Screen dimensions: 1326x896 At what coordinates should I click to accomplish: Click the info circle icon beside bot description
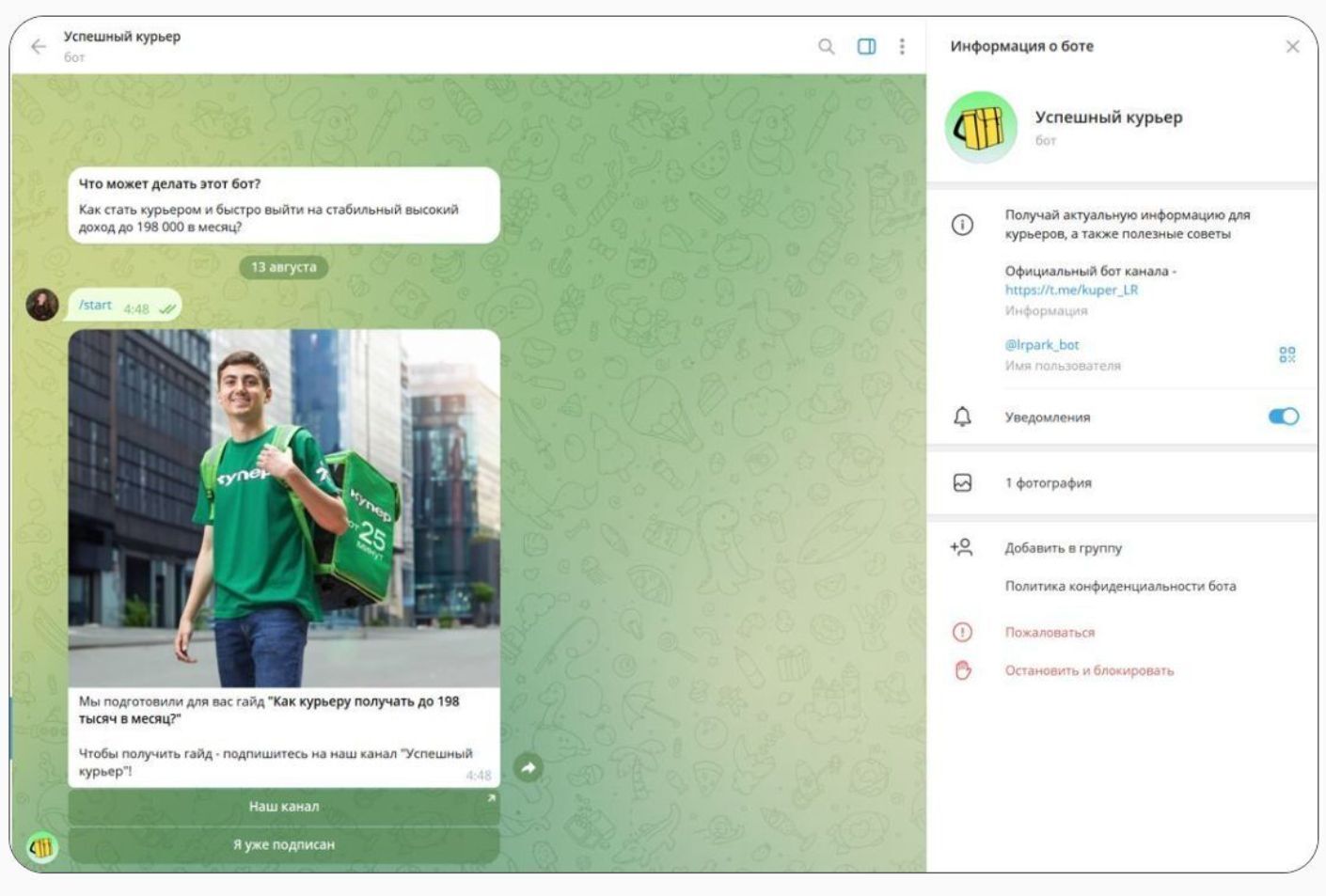(962, 225)
